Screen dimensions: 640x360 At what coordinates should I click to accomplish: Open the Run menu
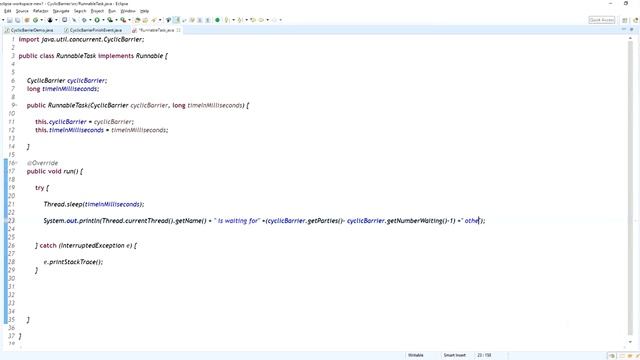click(112, 11)
